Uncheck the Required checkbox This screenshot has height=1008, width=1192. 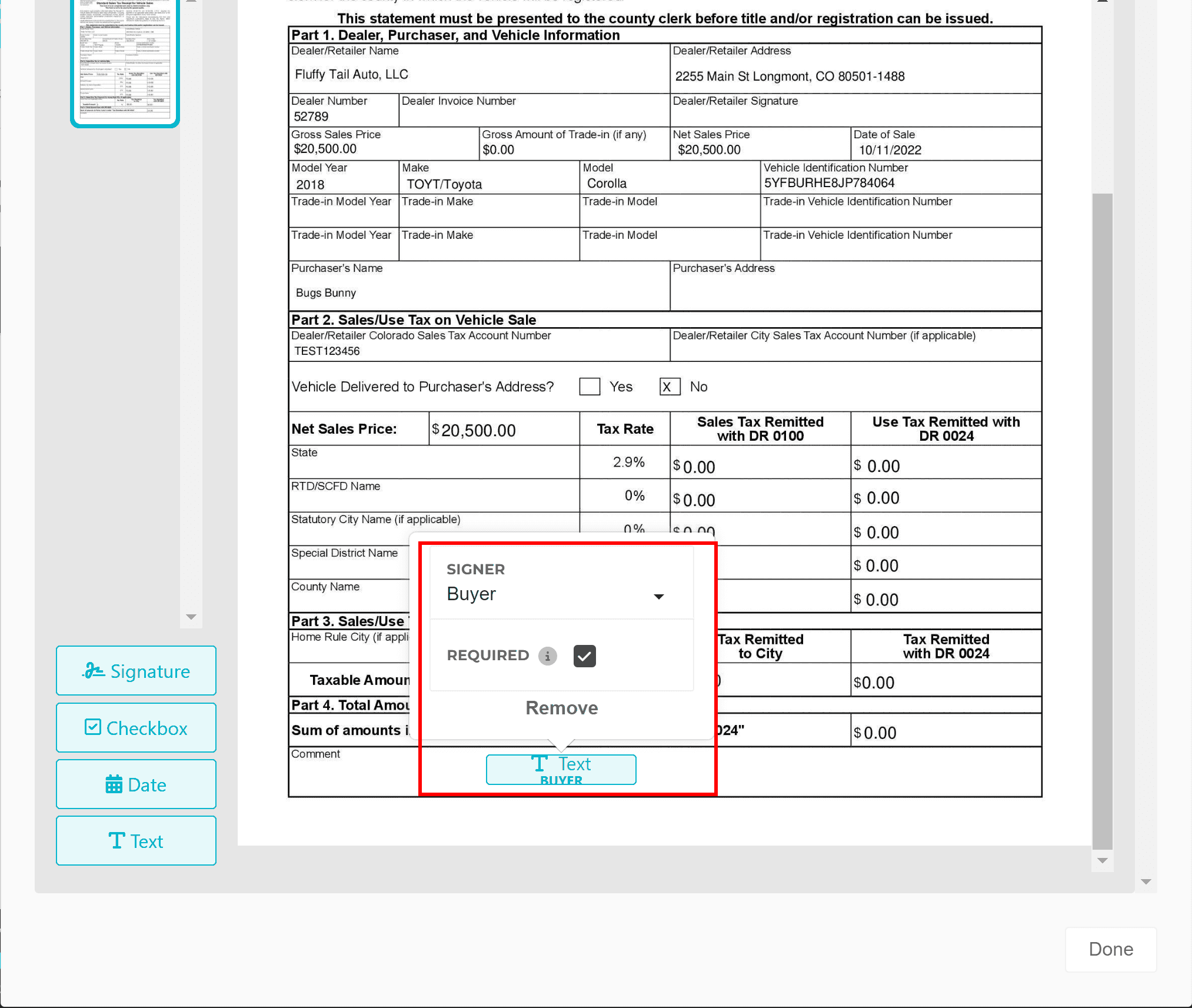click(584, 656)
